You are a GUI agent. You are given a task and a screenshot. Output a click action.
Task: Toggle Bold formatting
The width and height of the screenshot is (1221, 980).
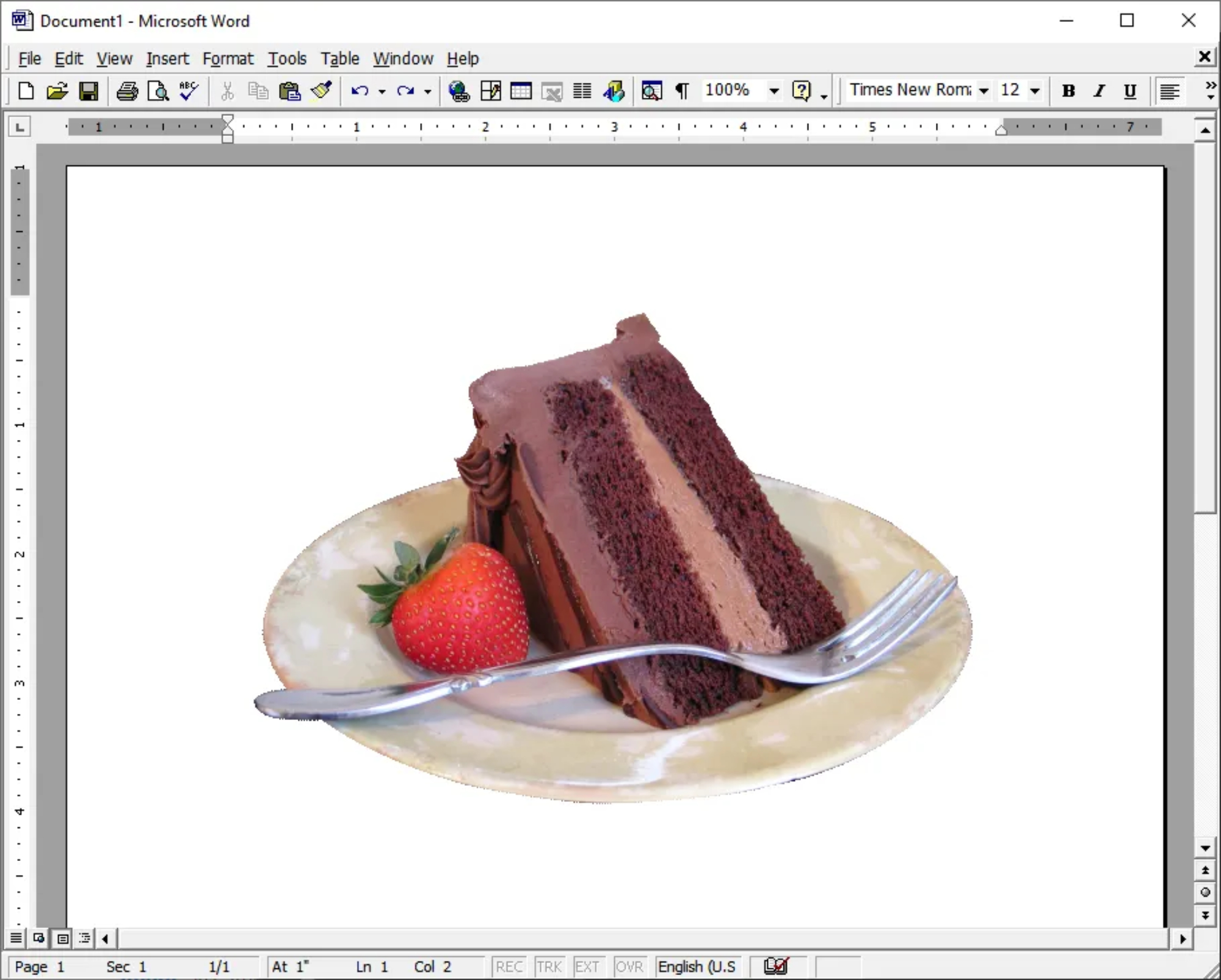[1068, 92]
